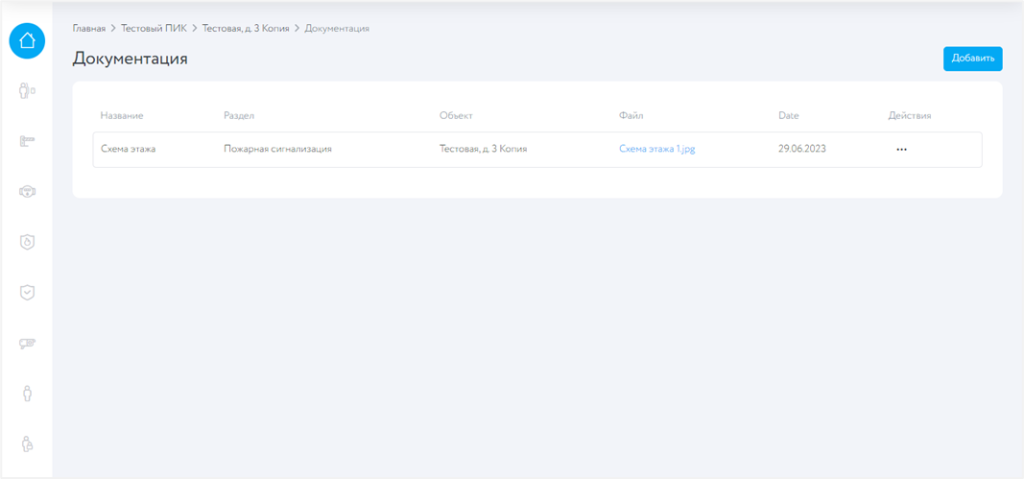
Task: Select the person with briefcase icon
Action: [27, 443]
